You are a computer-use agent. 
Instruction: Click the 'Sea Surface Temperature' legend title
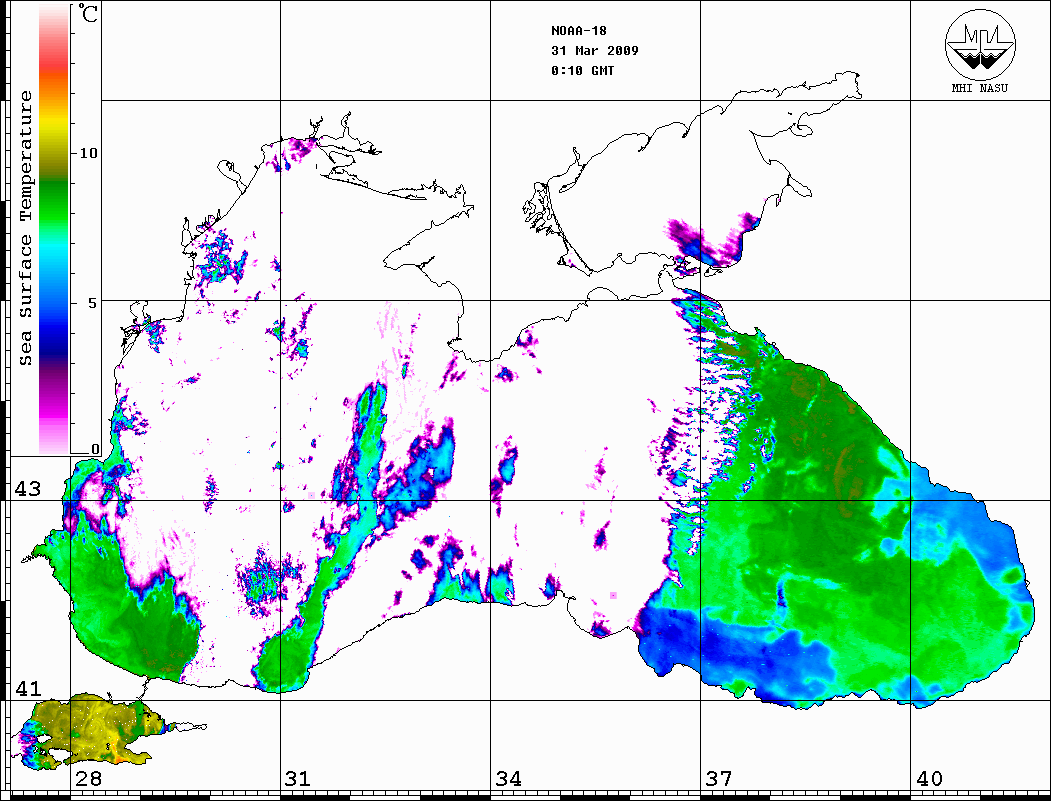(26, 228)
